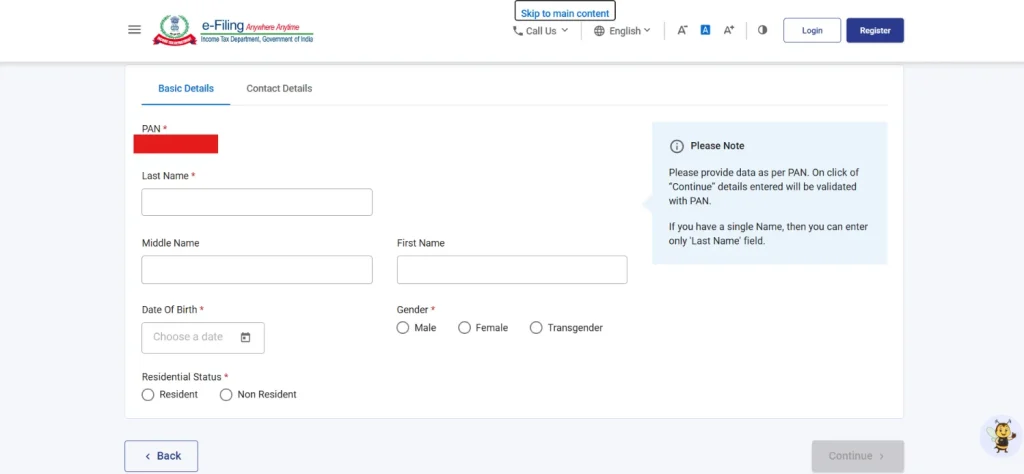Choose Non Resident residential status
The image size is (1024, 474).
(x=226, y=394)
